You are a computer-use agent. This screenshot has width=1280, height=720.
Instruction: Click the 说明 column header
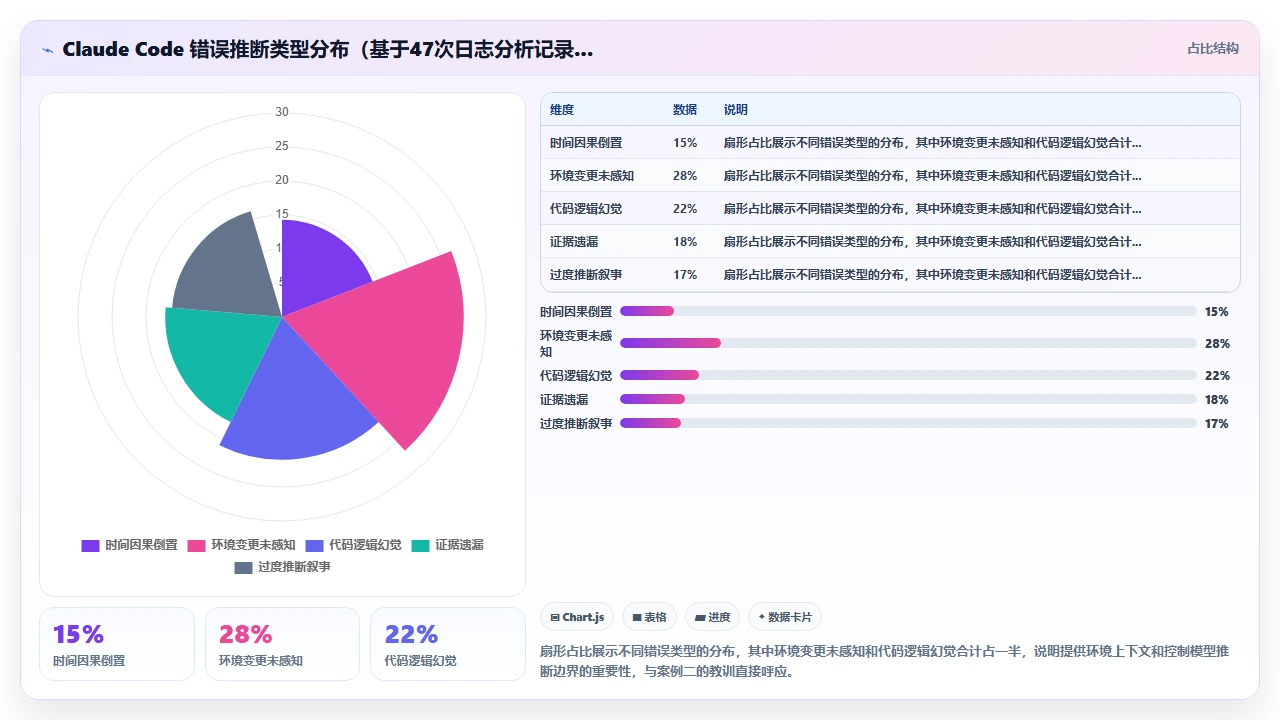pos(736,110)
